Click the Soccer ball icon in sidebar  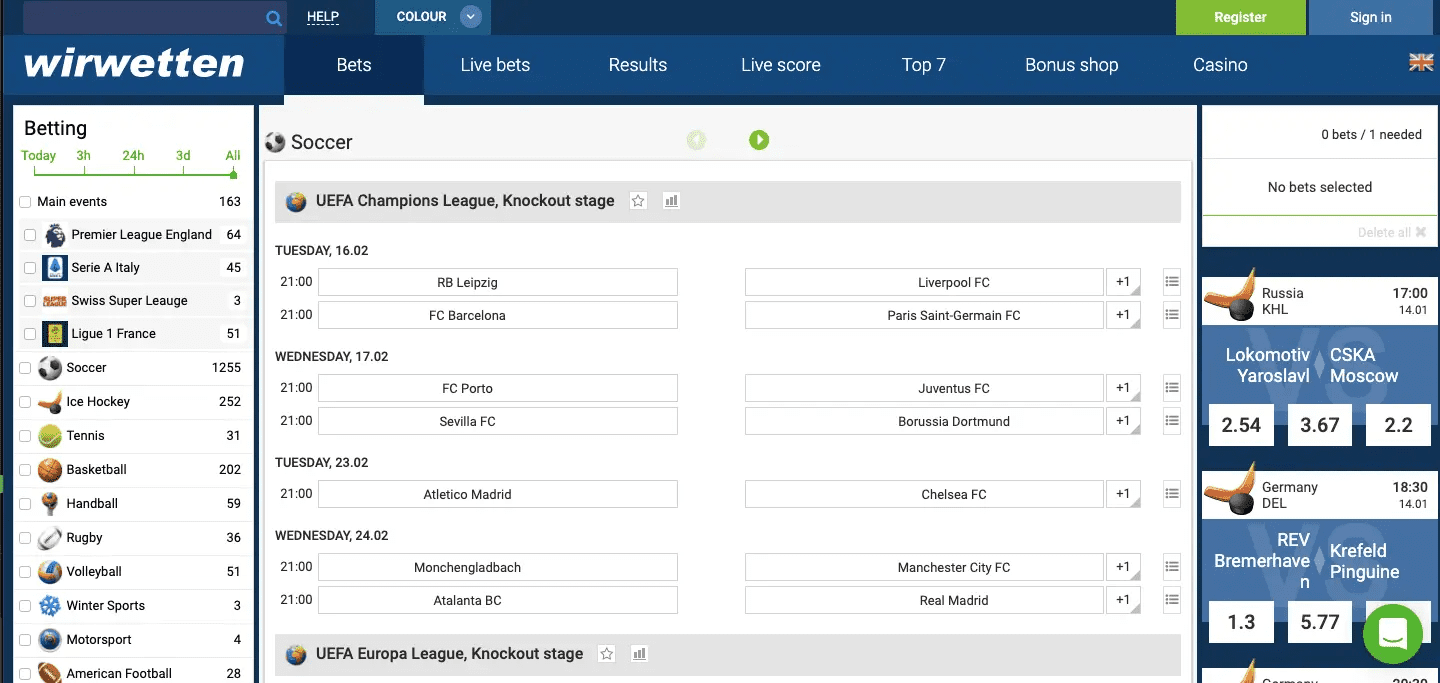coord(50,368)
